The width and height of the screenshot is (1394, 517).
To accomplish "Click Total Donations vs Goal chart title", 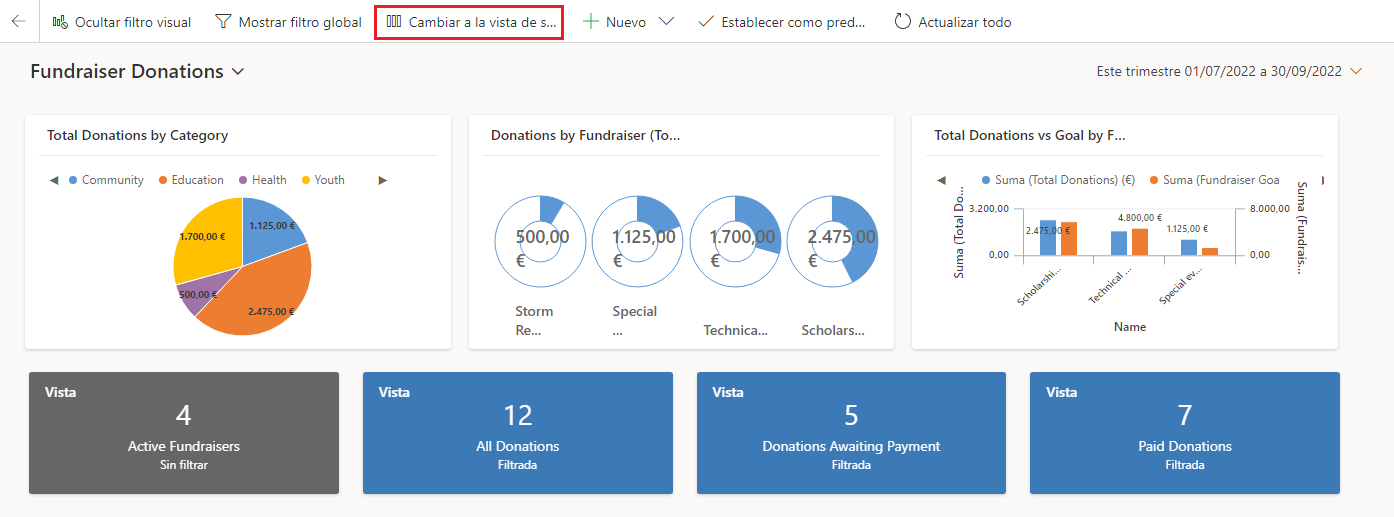I will point(1030,135).
